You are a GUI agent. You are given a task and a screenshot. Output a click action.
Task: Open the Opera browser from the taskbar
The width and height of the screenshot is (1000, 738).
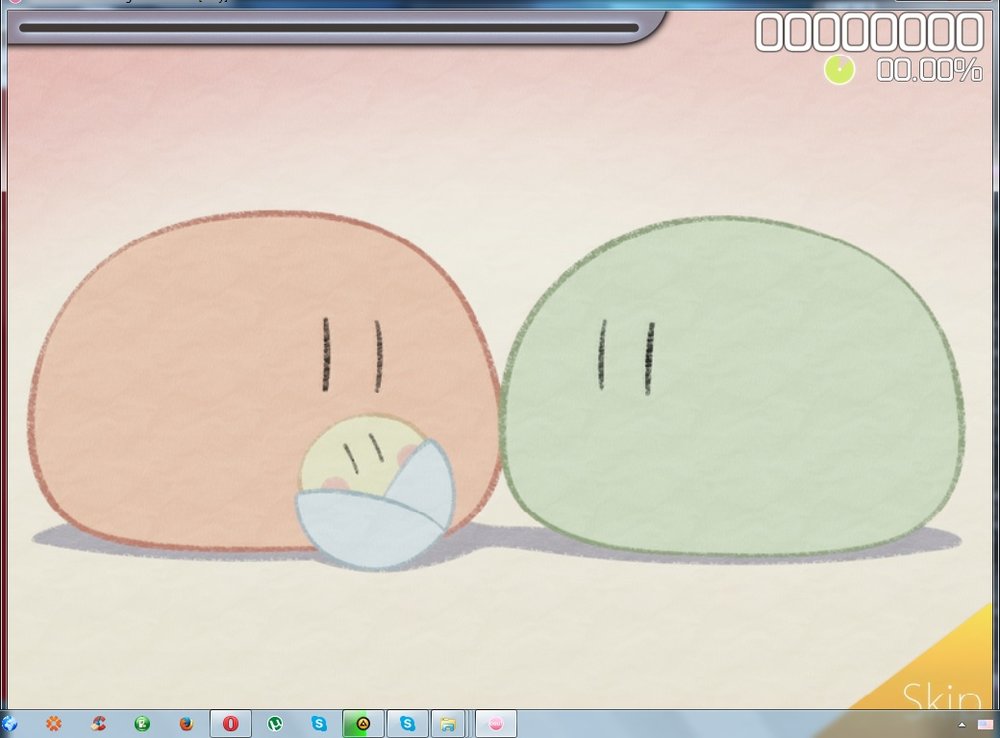(231, 723)
